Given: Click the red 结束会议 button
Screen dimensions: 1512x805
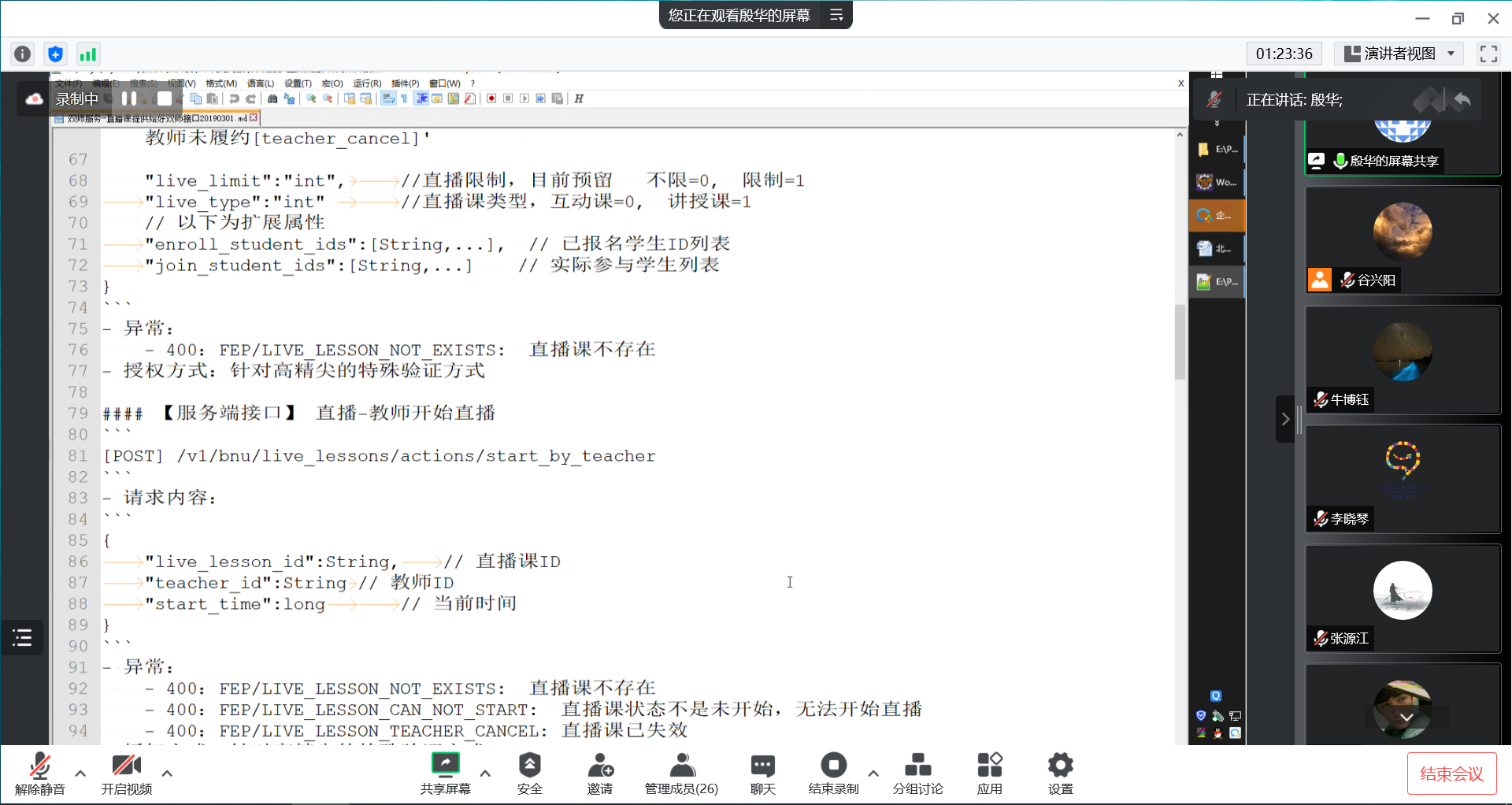Looking at the screenshot, I should coord(1451,774).
